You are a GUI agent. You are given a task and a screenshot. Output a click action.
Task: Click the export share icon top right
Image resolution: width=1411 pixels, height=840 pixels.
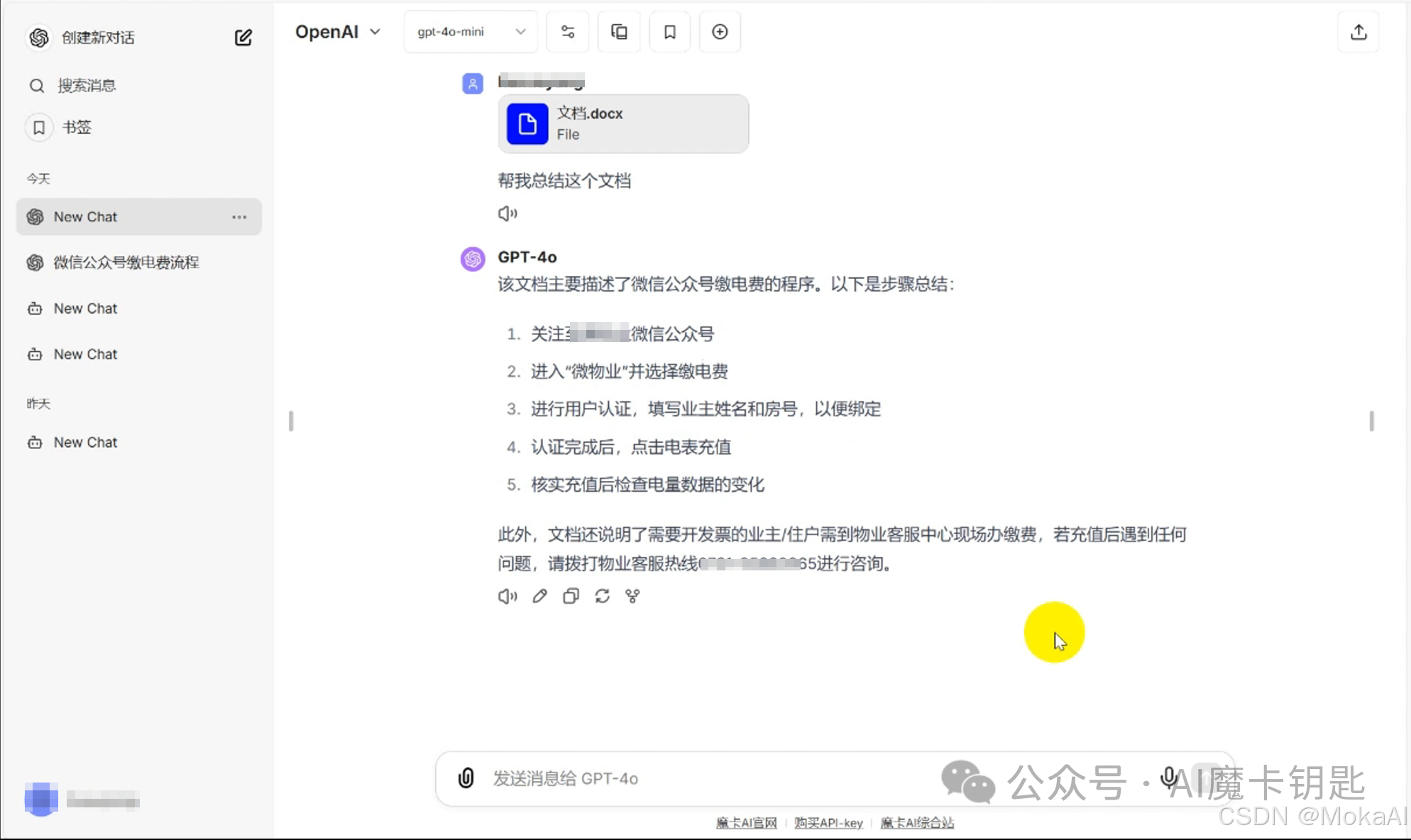1358,32
